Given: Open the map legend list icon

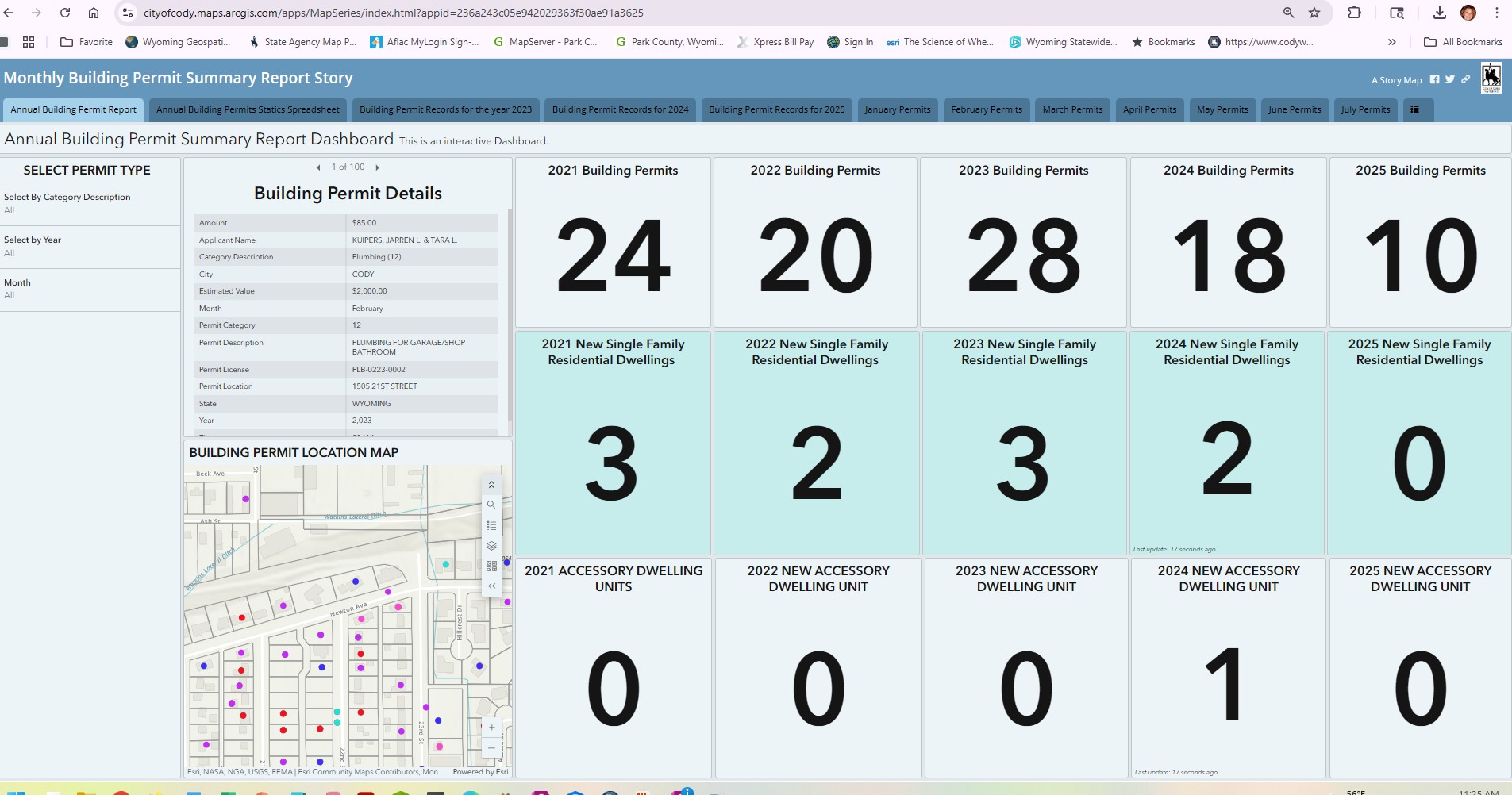Looking at the screenshot, I should click(x=491, y=525).
